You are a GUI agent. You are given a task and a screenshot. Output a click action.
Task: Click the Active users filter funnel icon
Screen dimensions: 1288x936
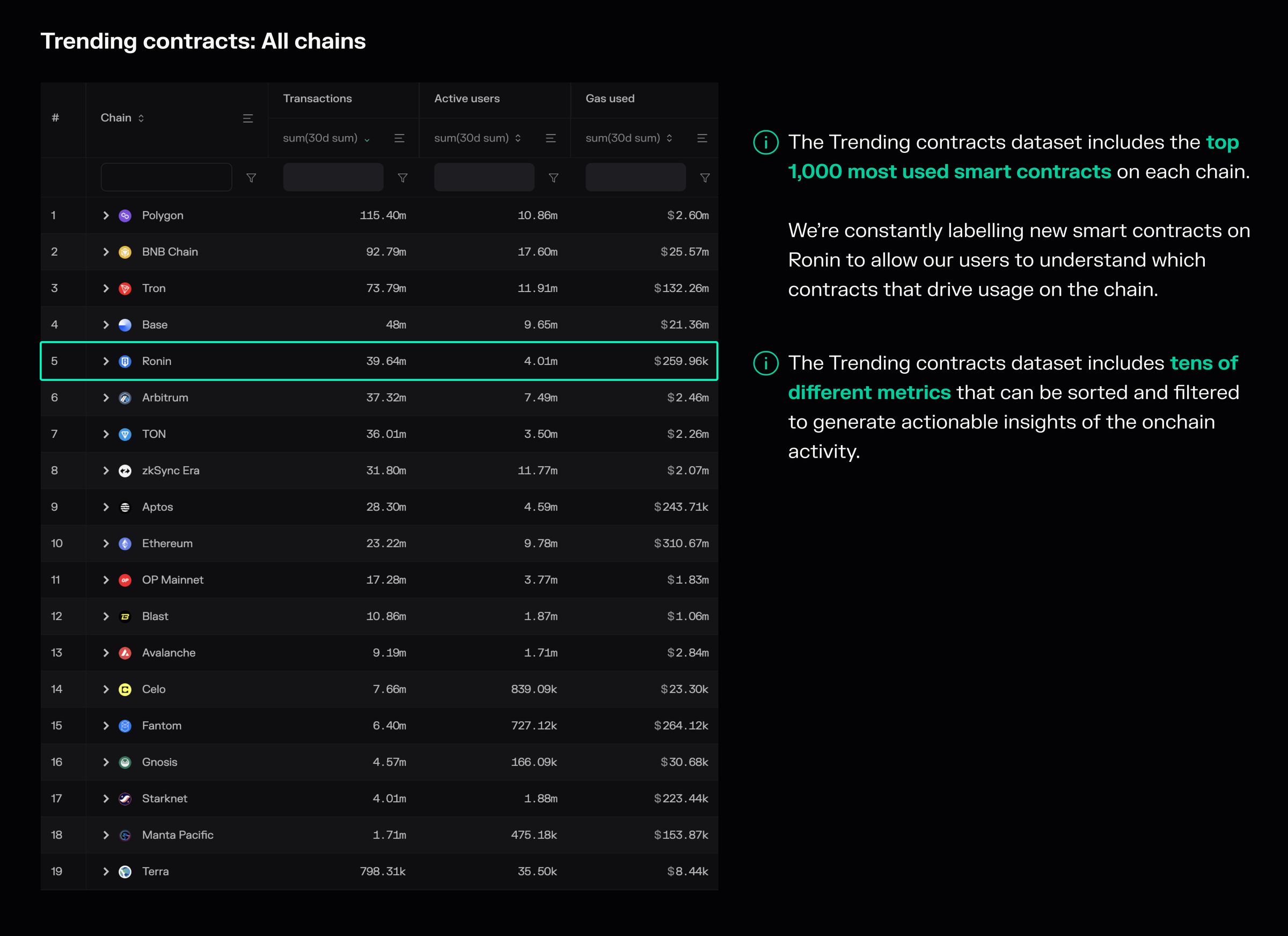click(554, 178)
